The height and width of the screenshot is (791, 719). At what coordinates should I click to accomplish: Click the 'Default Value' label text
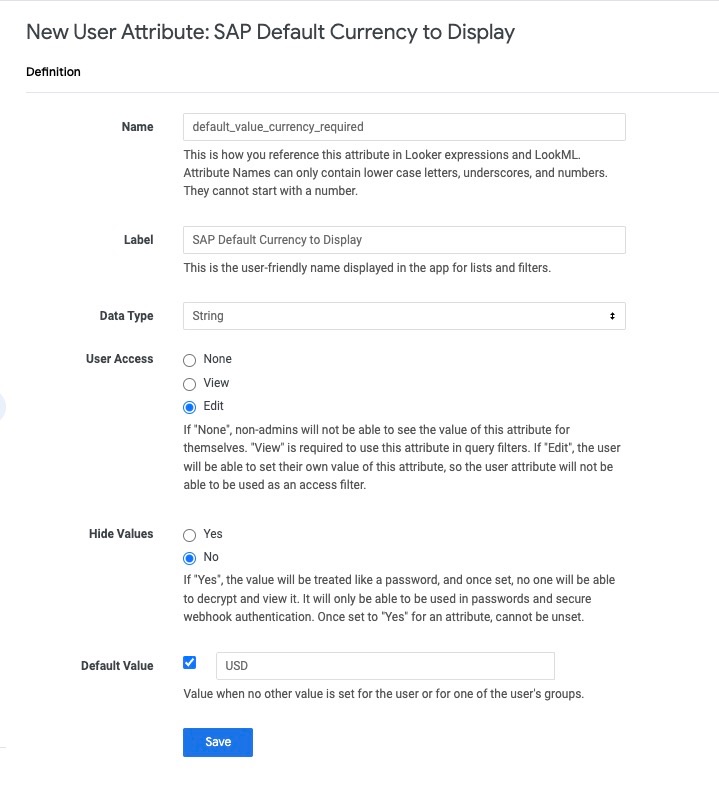coord(117,666)
